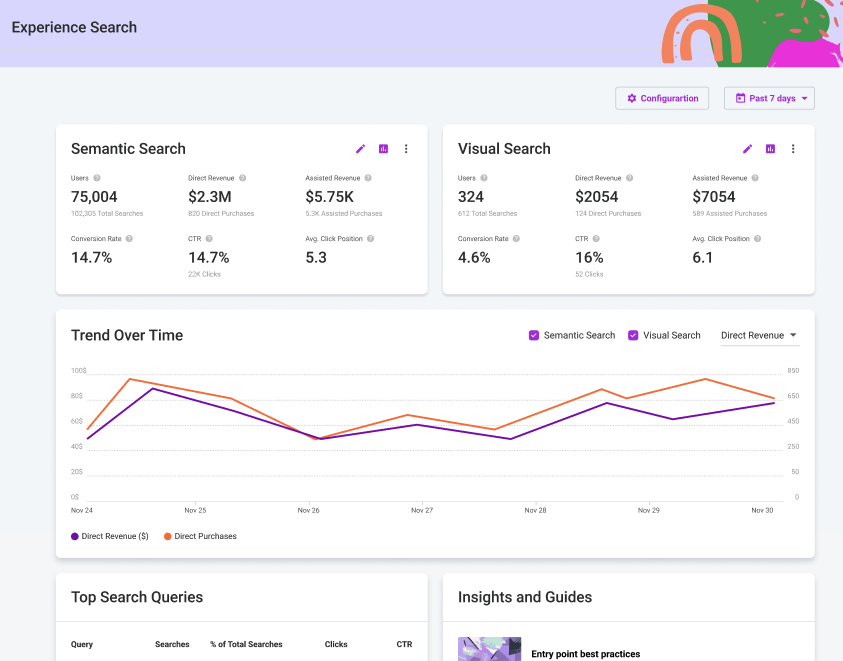Open the Configuration settings
Viewport: 843px width, 661px height.
click(662, 98)
